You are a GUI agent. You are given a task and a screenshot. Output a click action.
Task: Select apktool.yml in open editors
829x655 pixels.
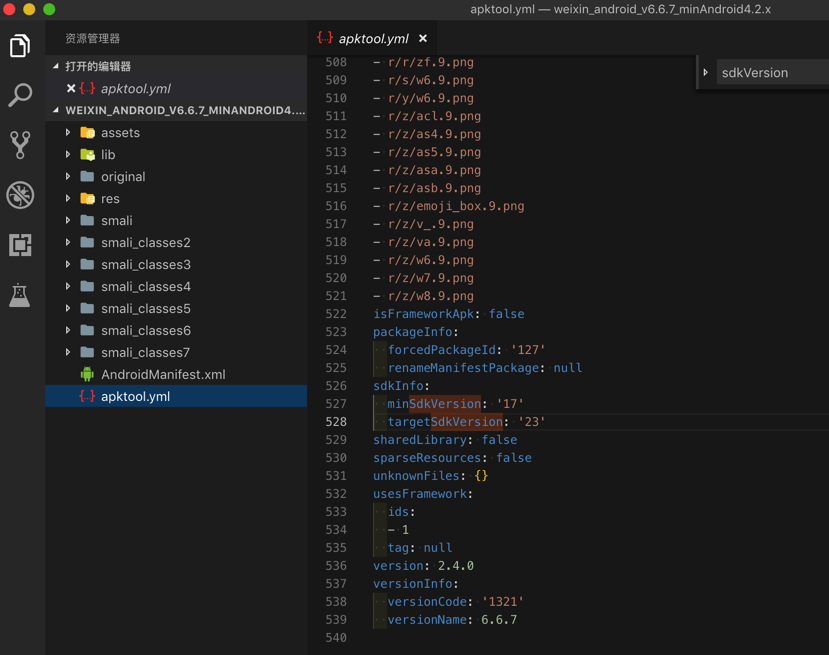(x=176, y=88)
